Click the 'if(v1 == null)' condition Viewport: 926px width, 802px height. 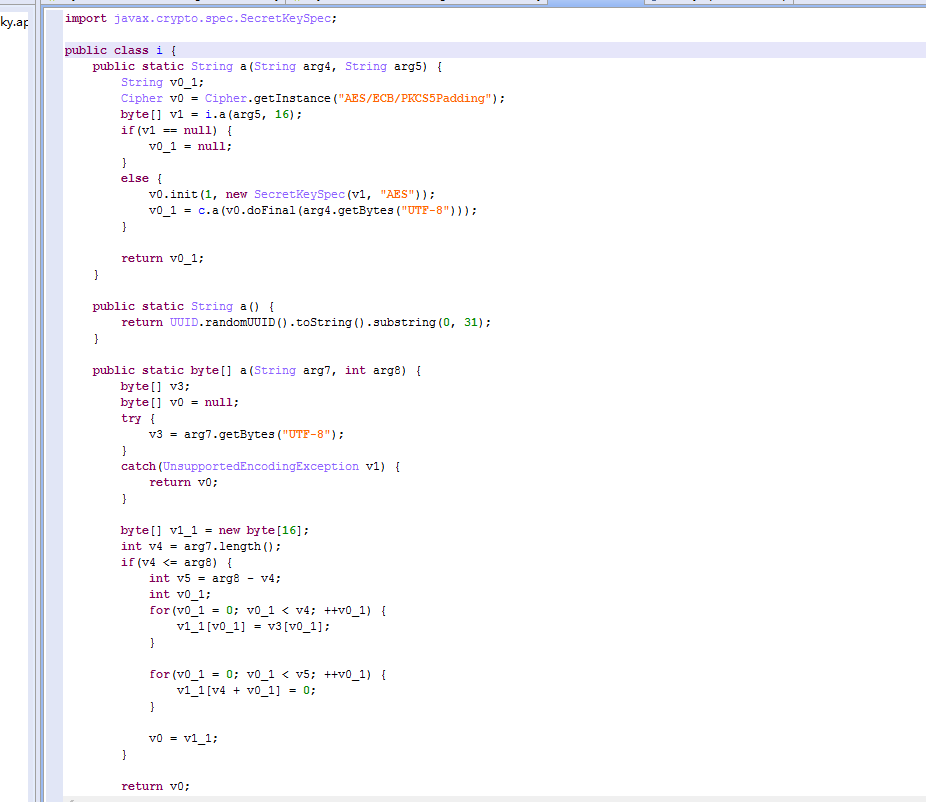169,130
